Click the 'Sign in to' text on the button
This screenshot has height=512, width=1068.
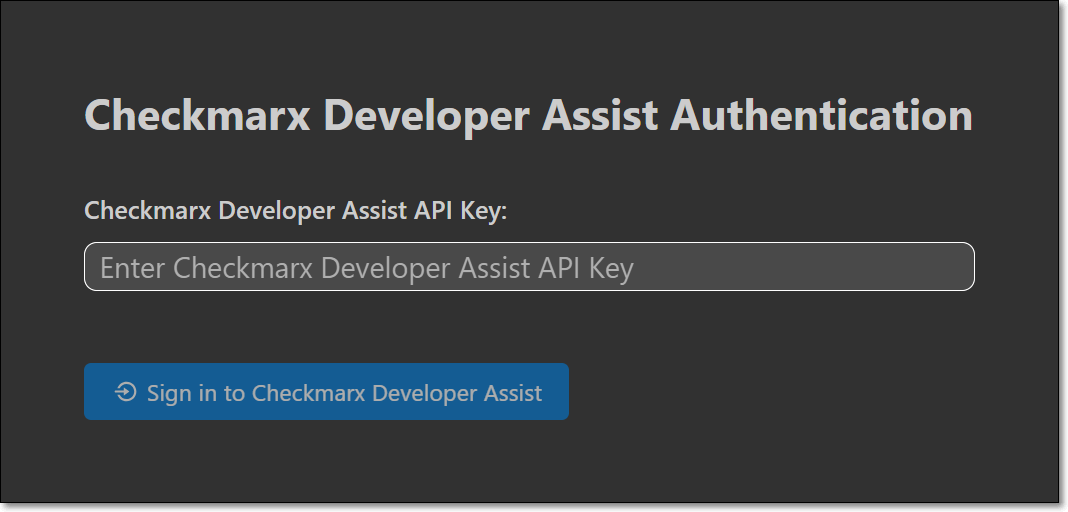196,393
